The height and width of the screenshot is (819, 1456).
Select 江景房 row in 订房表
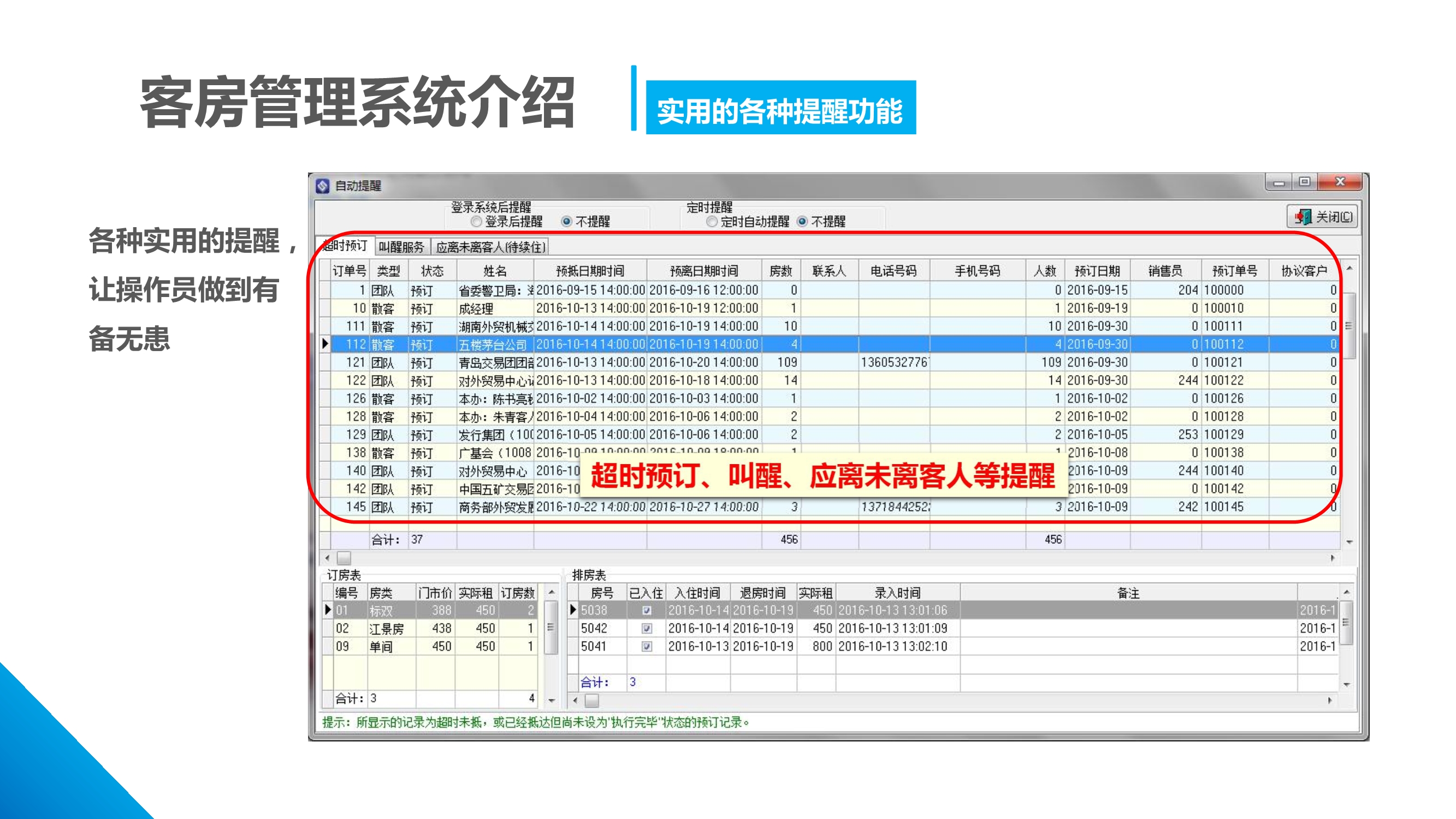386,628
